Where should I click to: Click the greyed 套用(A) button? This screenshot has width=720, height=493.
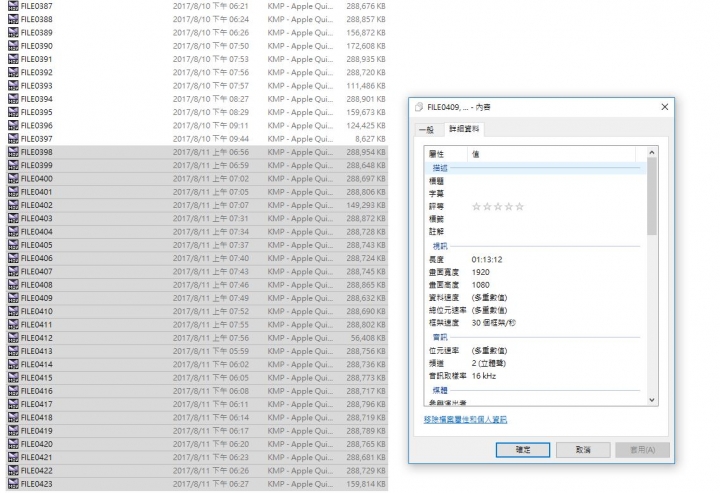[x=643, y=450]
